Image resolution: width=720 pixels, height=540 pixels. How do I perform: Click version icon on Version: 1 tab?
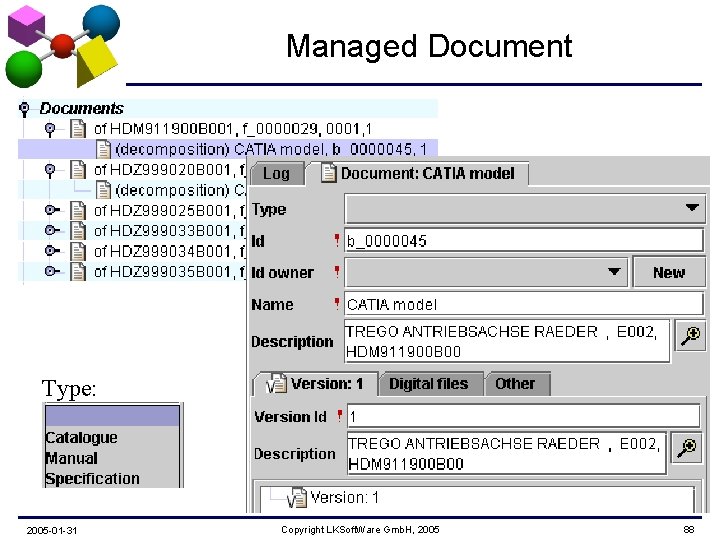(x=276, y=384)
